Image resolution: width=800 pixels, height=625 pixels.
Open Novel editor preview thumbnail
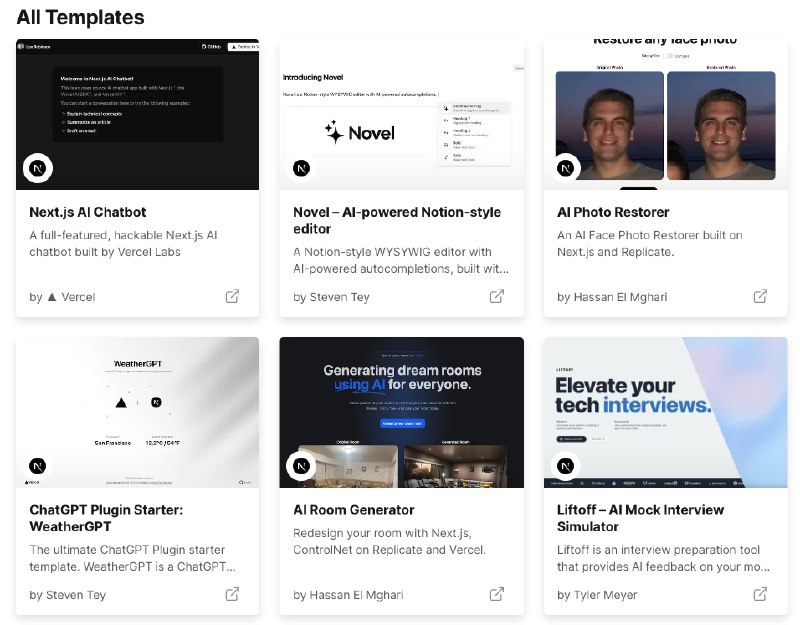click(x=402, y=114)
